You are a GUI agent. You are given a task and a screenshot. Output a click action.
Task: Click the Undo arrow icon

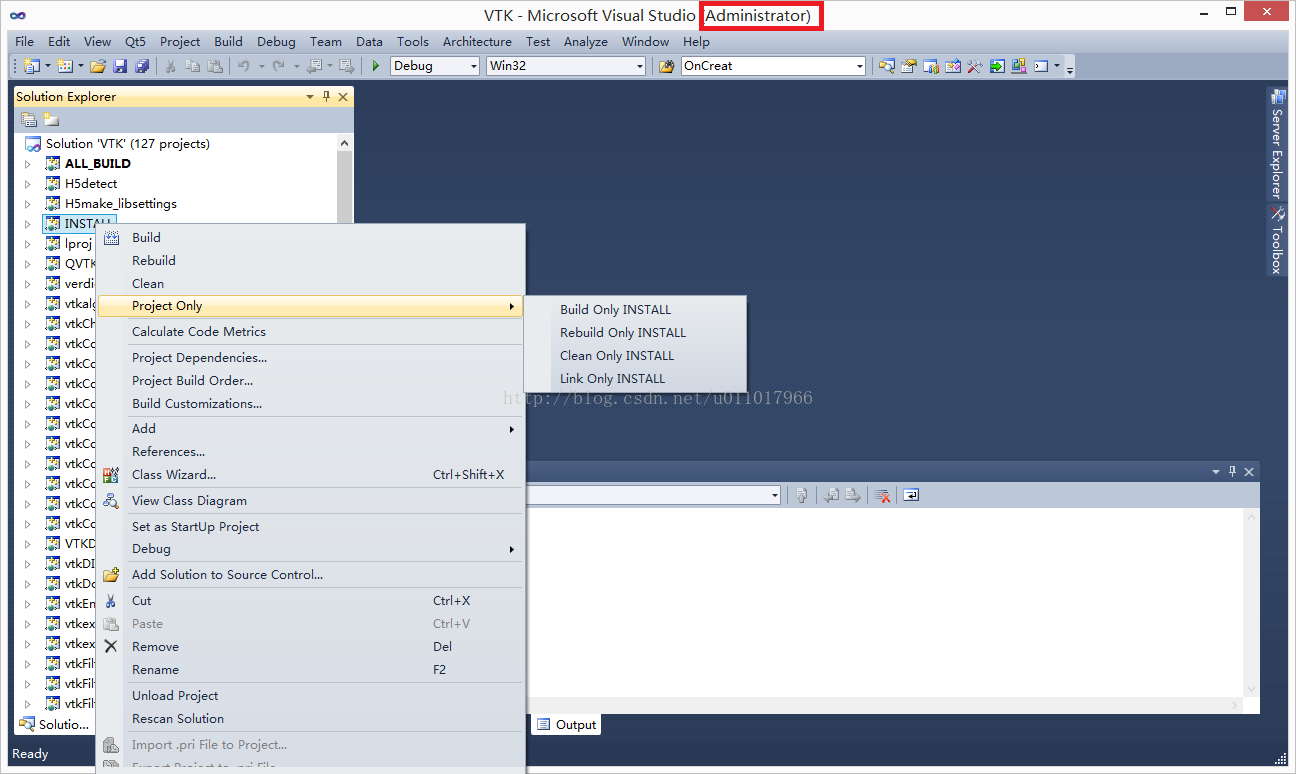[x=244, y=66]
